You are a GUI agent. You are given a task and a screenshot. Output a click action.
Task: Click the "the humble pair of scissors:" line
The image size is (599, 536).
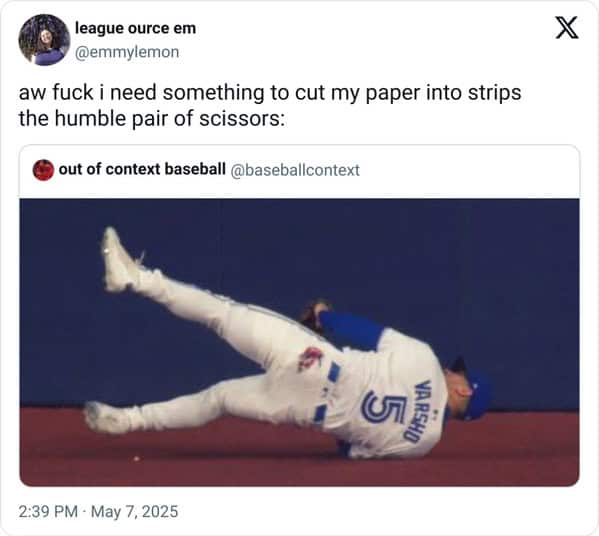(x=152, y=119)
